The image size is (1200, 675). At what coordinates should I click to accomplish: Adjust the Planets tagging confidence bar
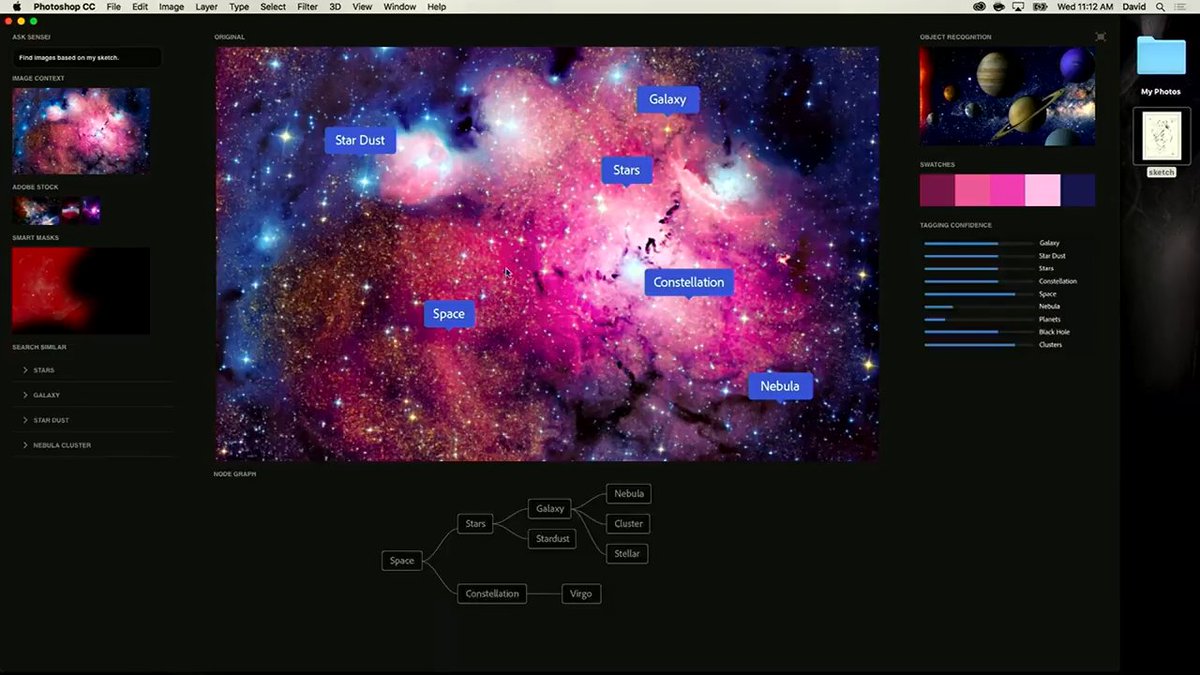[x=979, y=320]
